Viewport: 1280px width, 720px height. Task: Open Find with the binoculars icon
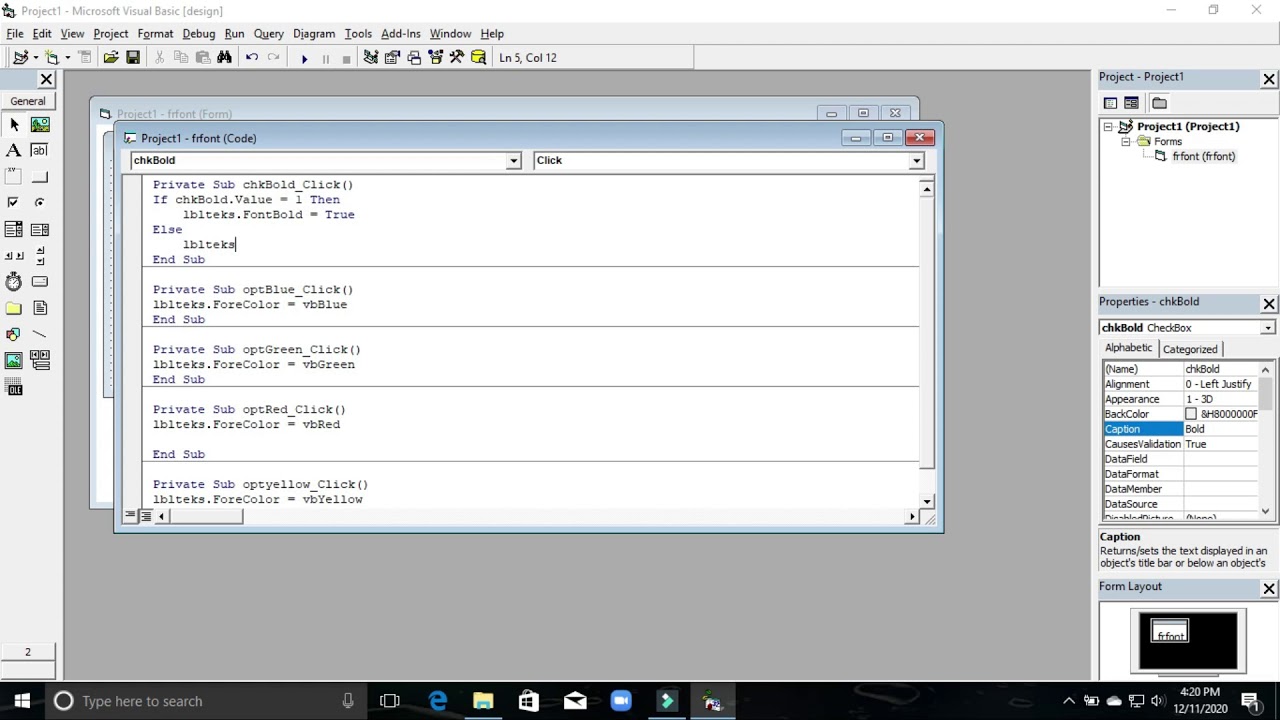224,58
